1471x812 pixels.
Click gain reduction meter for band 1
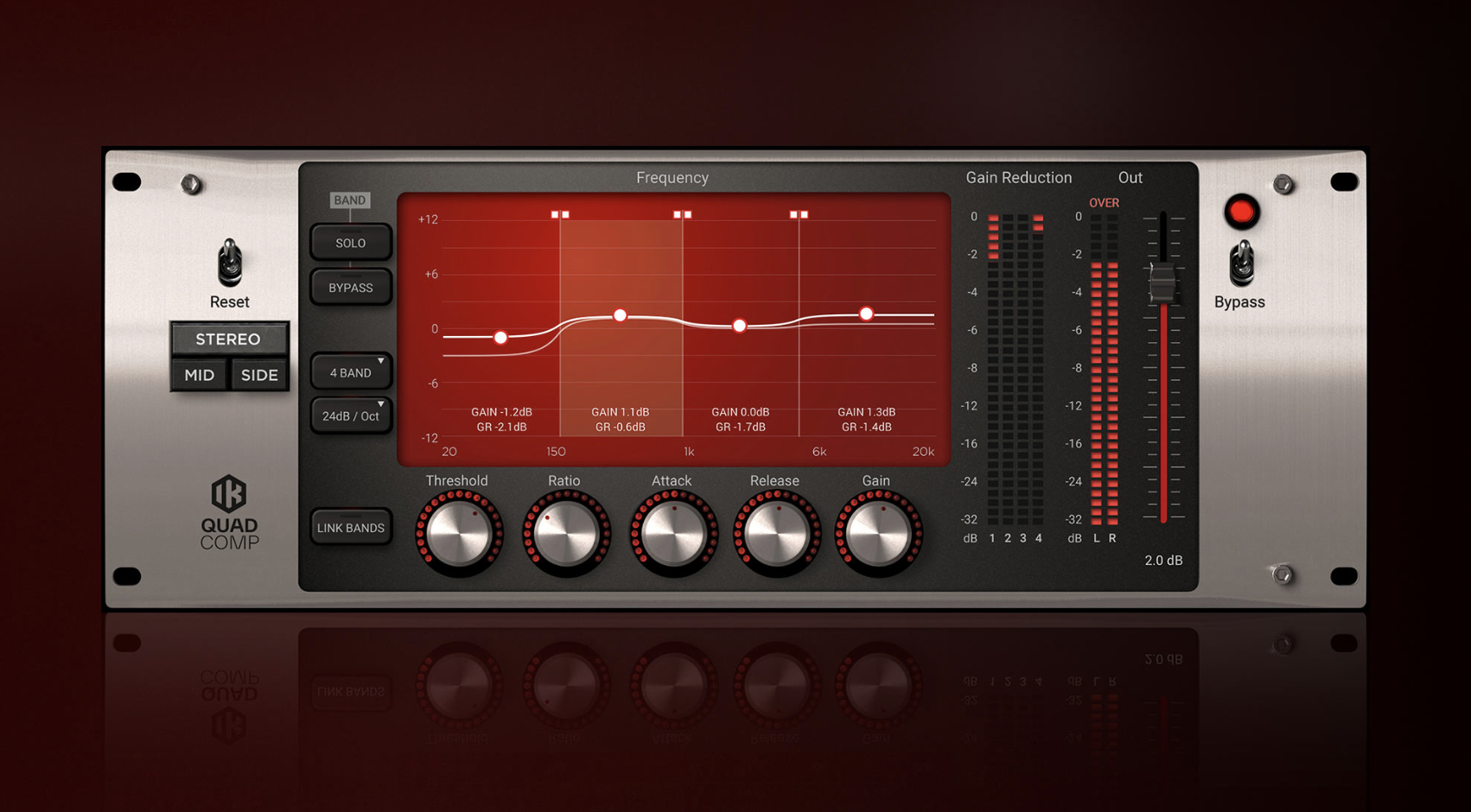[x=993, y=369]
